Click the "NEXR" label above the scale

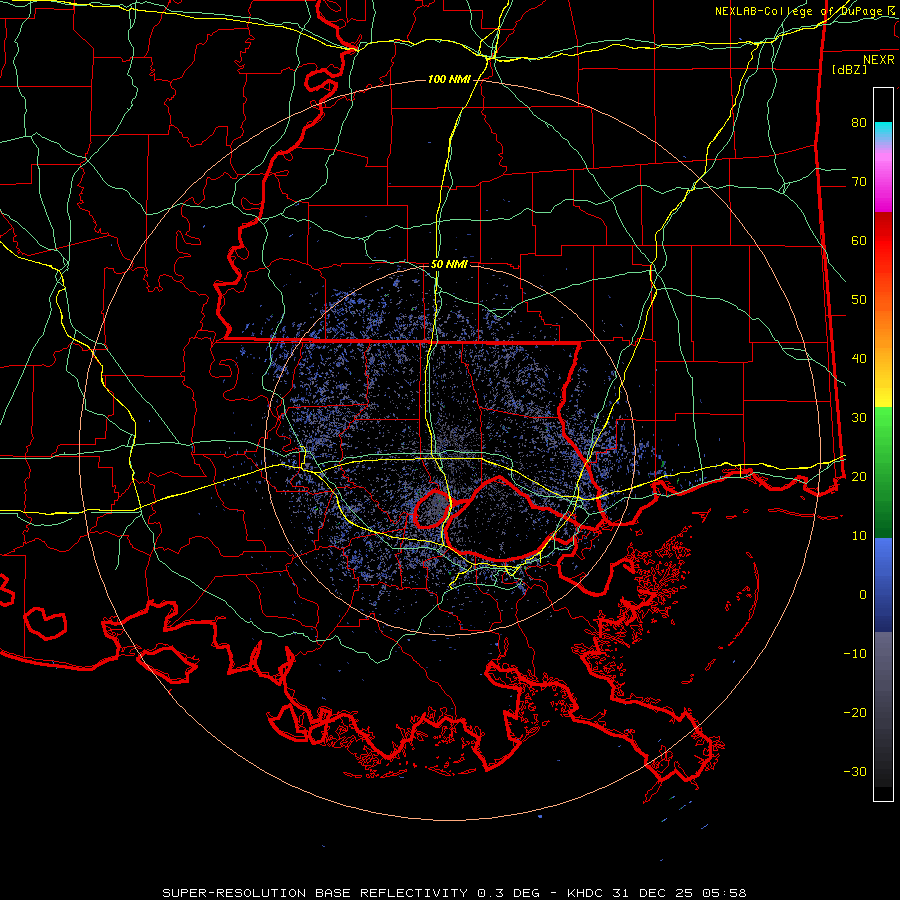[879, 60]
